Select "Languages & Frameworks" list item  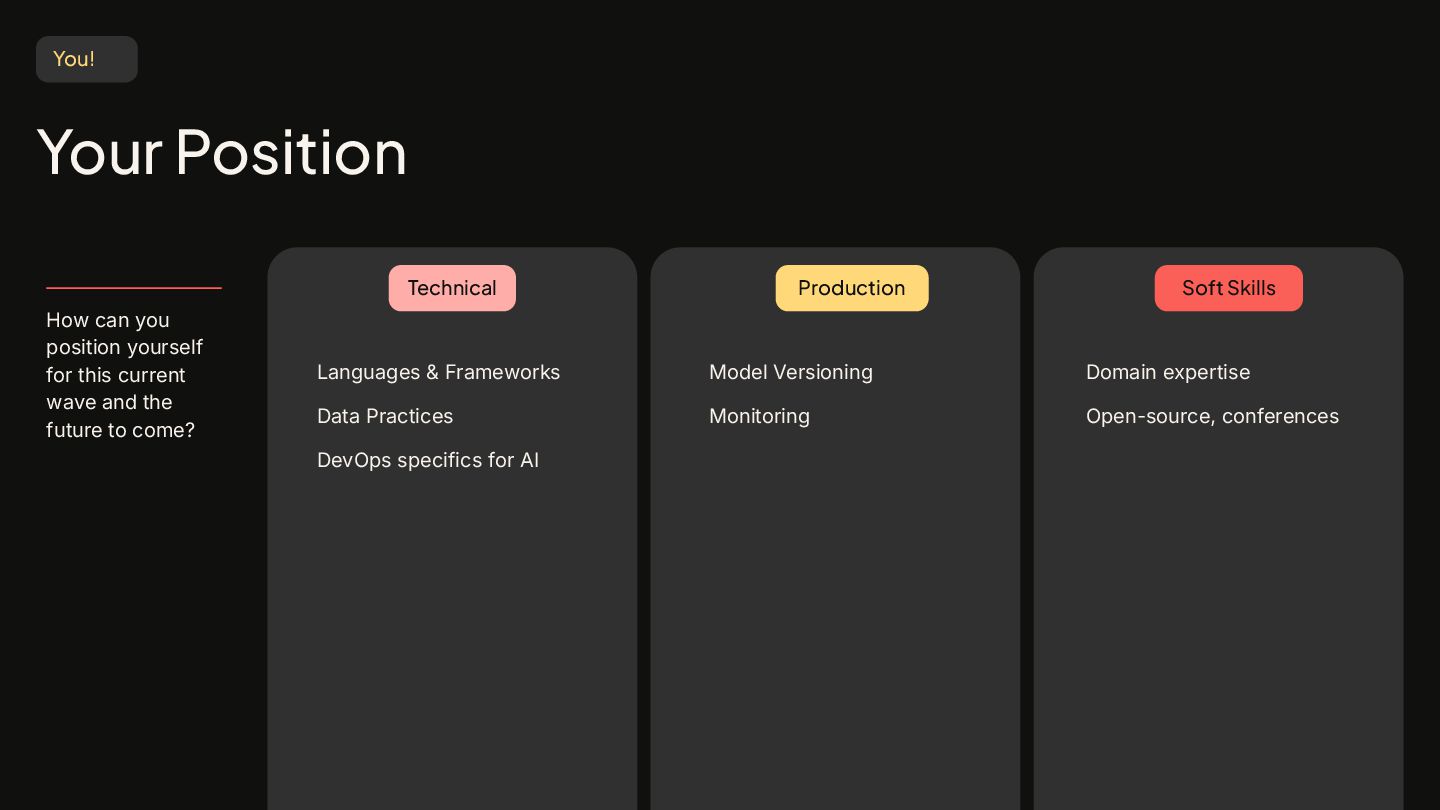pos(438,372)
